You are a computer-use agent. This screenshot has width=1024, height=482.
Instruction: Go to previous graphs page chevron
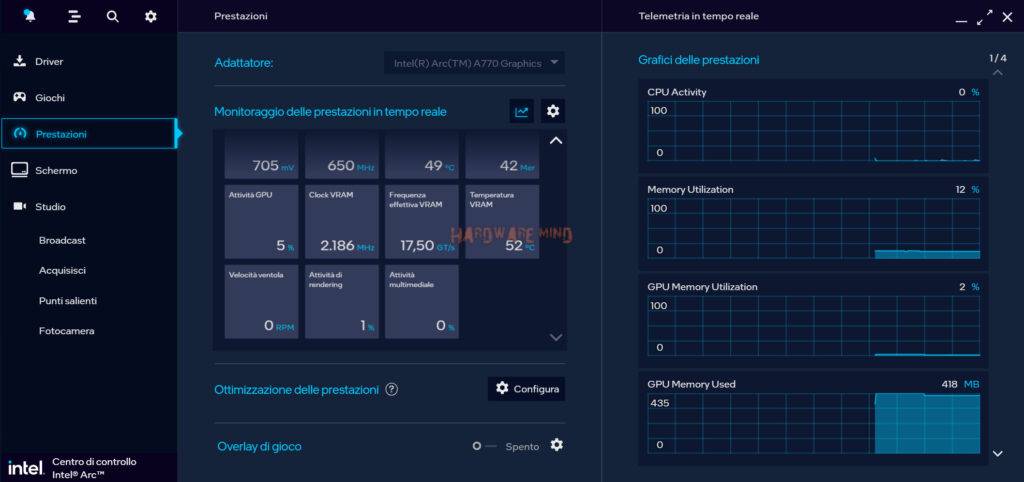pyautogui.click(x=997, y=72)
